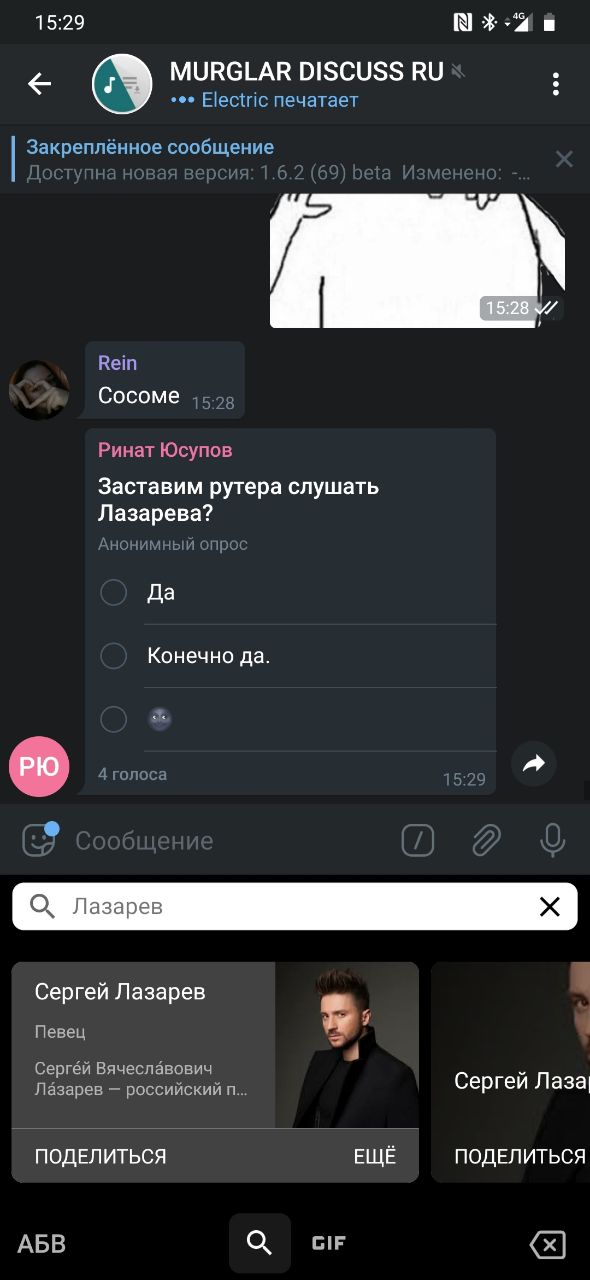The width and height of the screenshot is (590, 1280).
Task: Tap the back arrow in chat header
Action: tap(39, 84)
